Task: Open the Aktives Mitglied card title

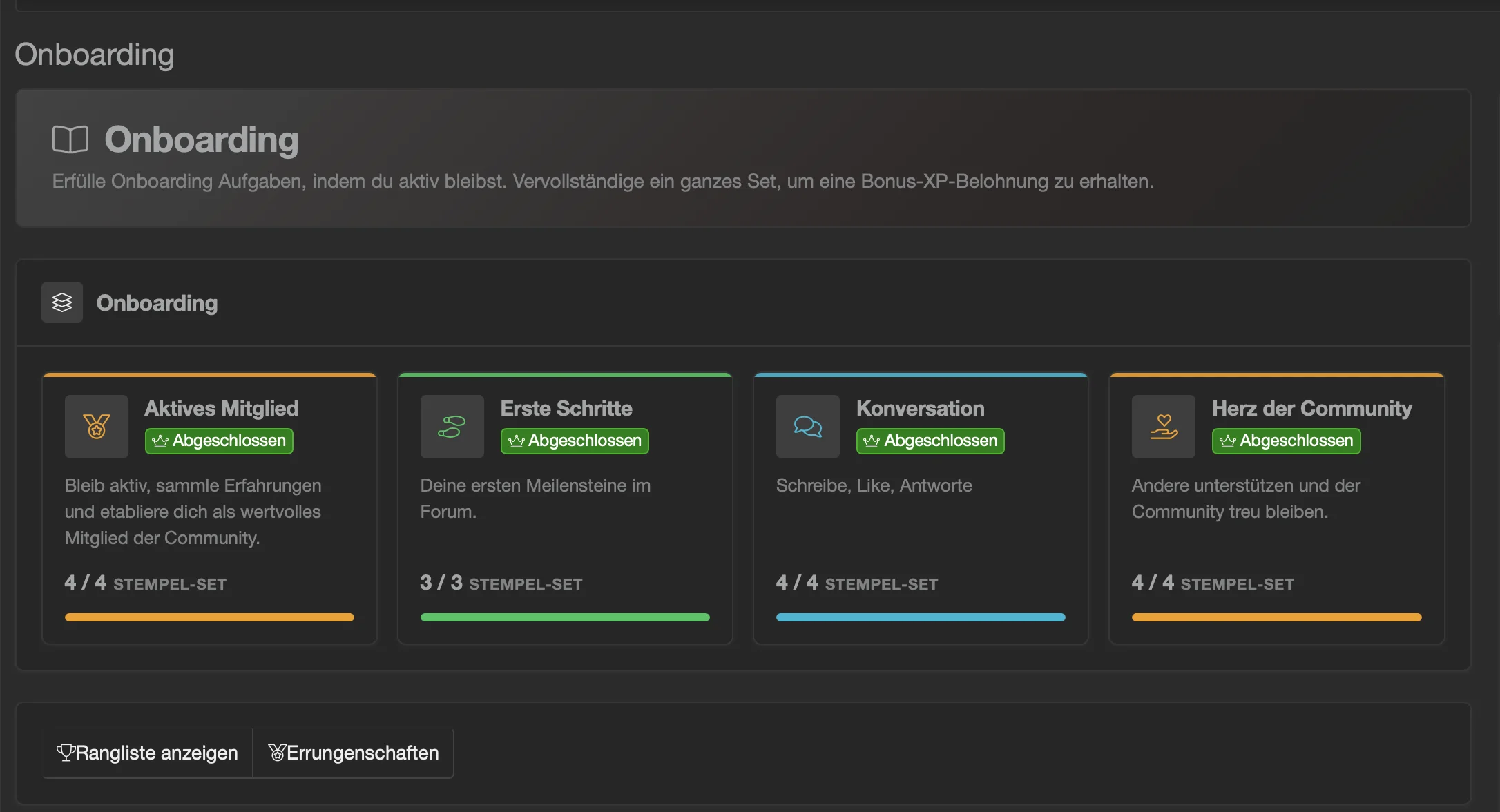Action: 222,409
